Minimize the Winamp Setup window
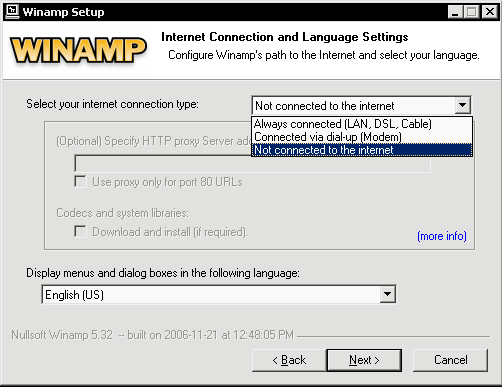The width and height of the screenshot is (502, 387). click(455, 12)
